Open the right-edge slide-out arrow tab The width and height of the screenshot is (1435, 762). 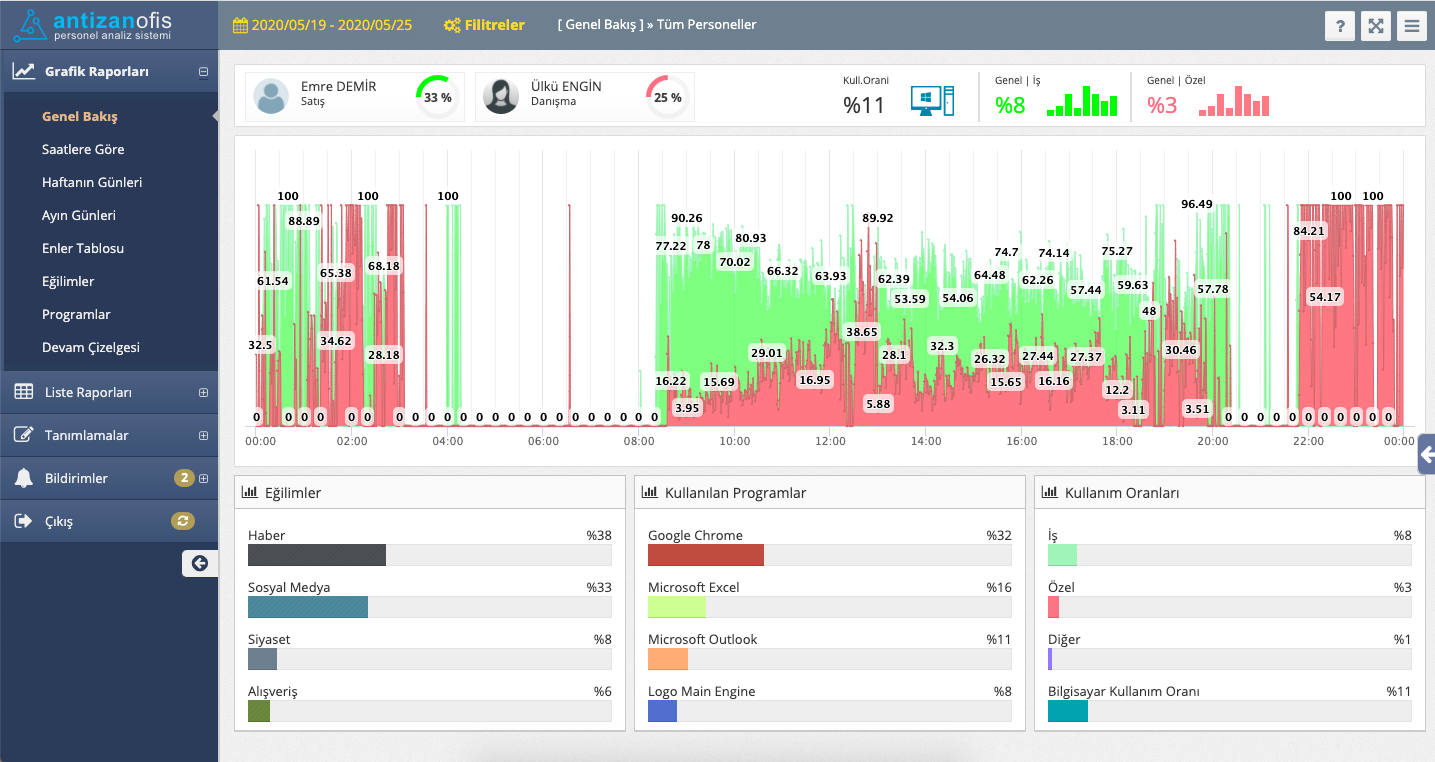click(x=1426, y=455)
